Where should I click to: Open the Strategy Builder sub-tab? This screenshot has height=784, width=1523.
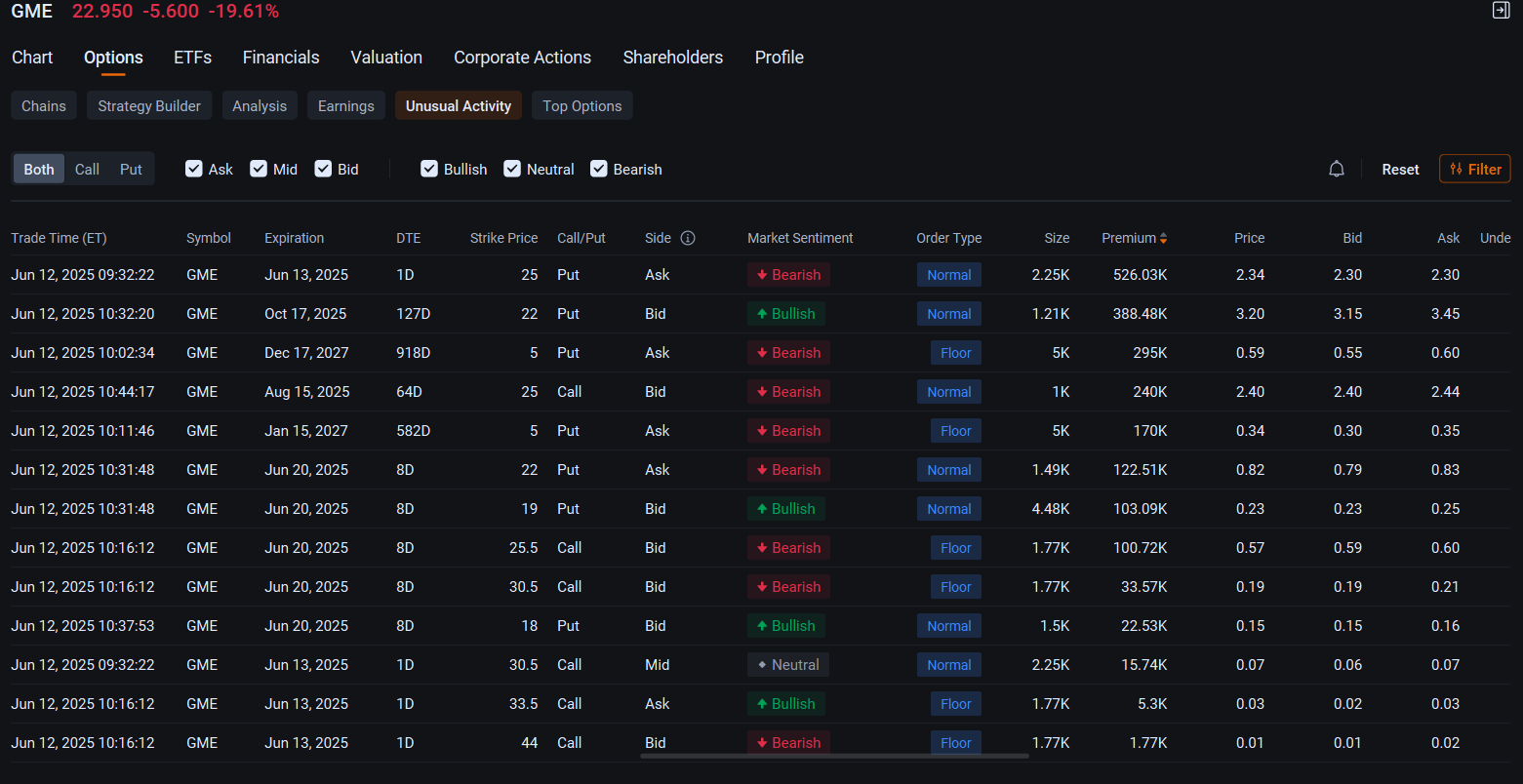[149, 105]
